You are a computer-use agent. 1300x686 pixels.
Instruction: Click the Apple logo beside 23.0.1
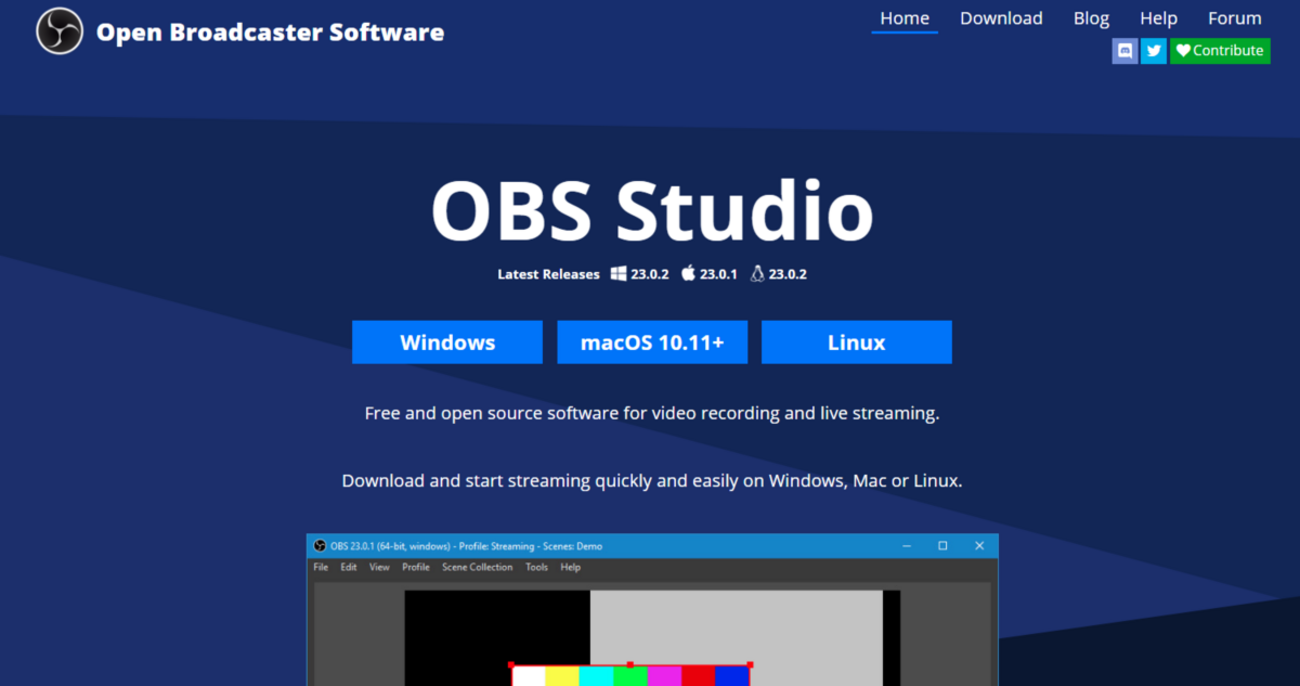pos(688,273)
